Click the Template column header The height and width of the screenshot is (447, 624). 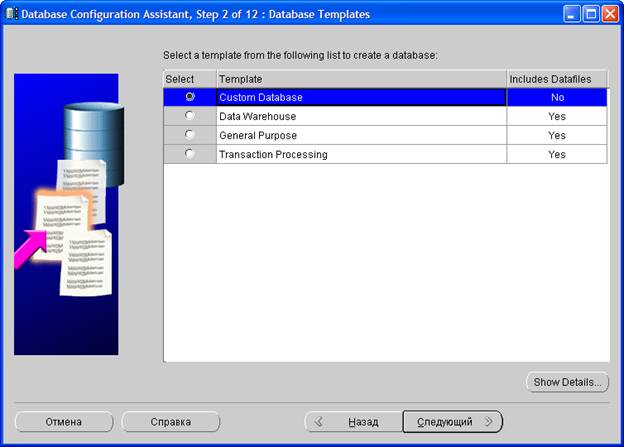pyautogui.click(x=361, y=79)
